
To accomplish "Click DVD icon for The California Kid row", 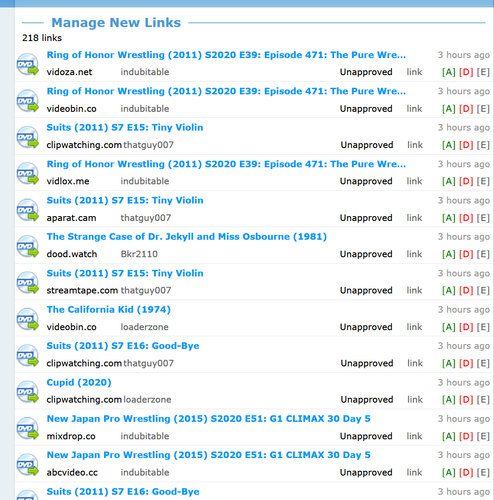I will point(28,319).
